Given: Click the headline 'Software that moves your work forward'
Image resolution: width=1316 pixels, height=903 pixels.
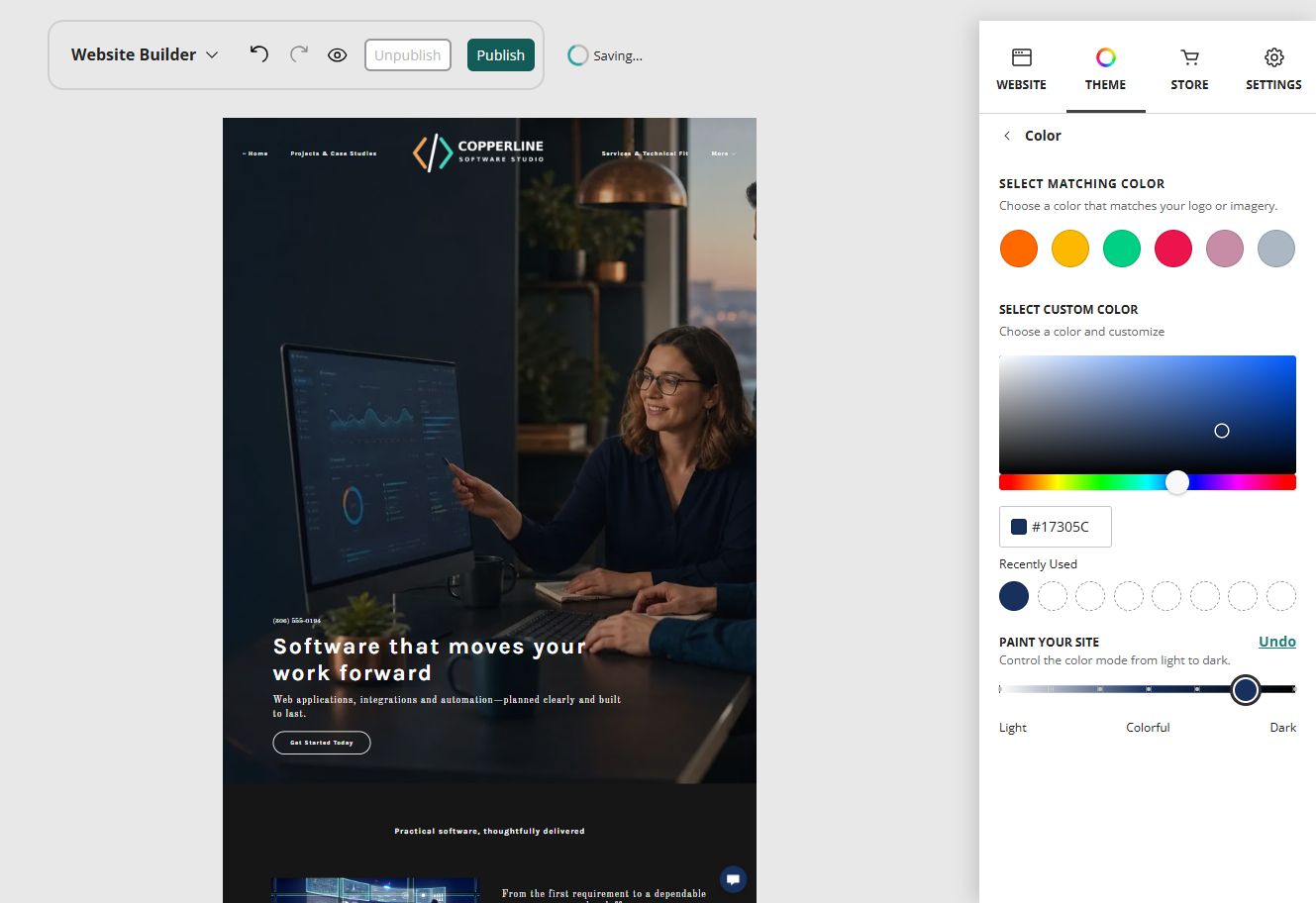Looking at the screenshot, I should click(430, 659).
